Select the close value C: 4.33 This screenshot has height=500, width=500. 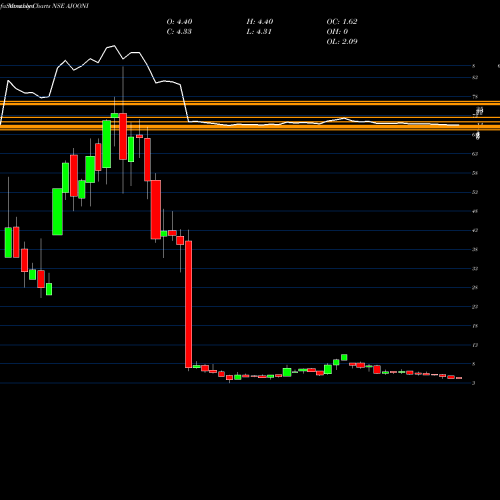point(179,31)
